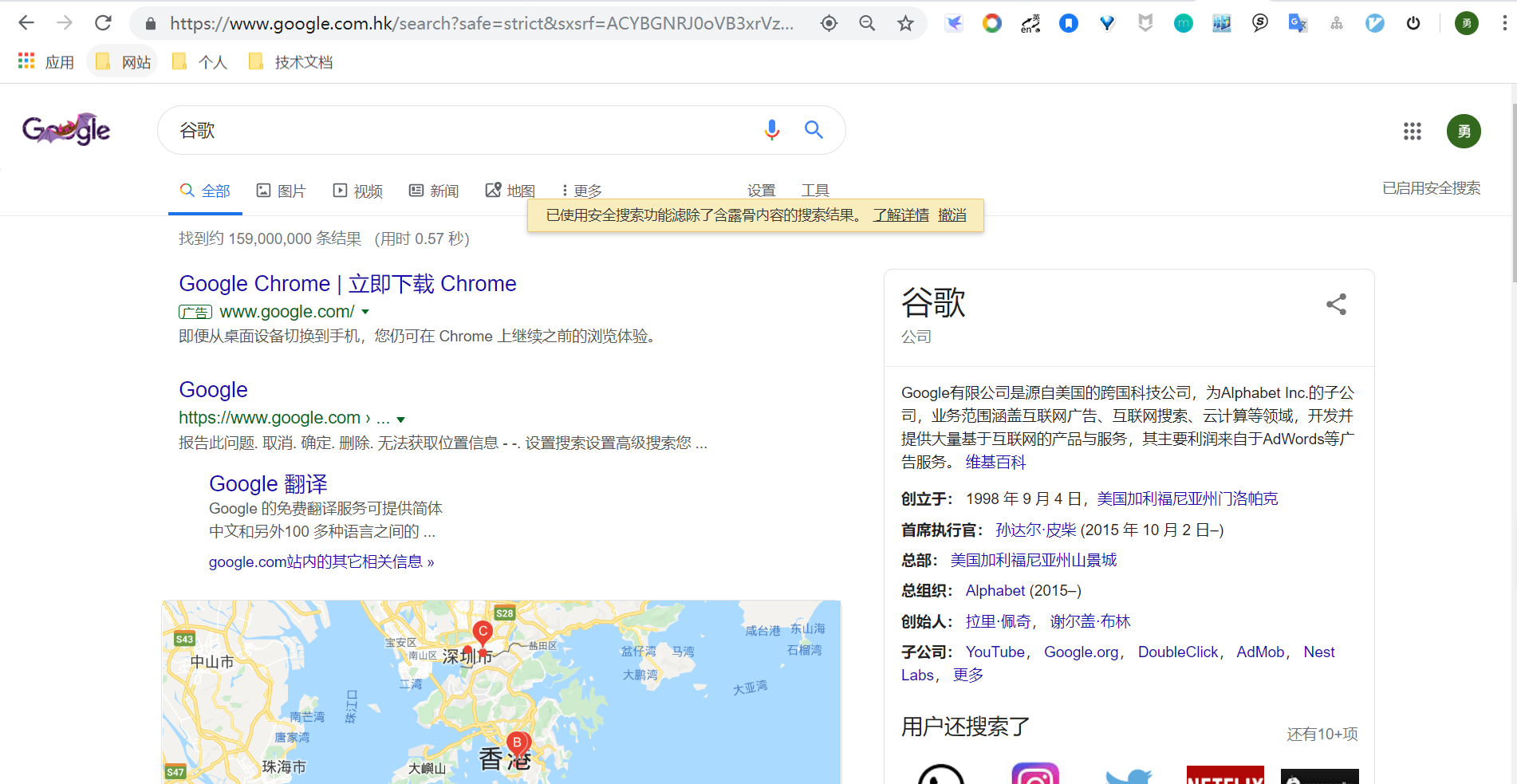
Task: Open the Apps shortcut in bookmarks bar
Action: point(46,61)
